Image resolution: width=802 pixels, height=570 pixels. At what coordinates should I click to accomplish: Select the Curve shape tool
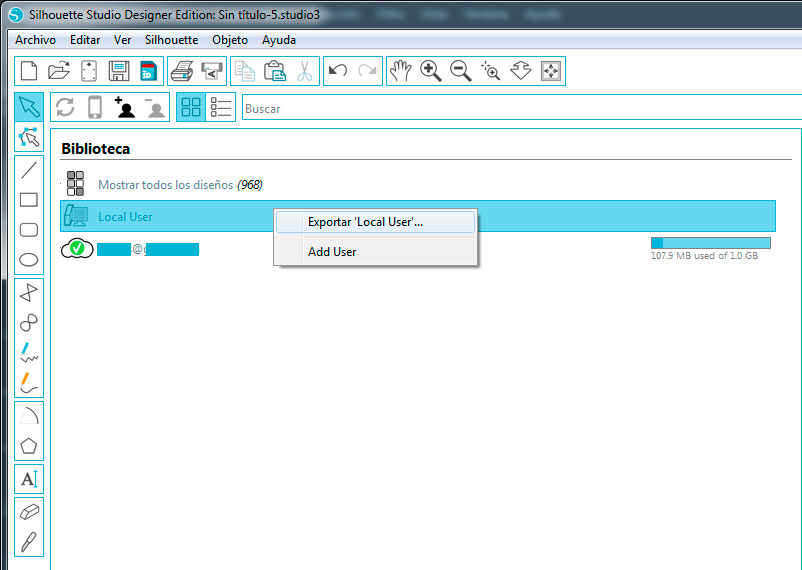click(x=29, y=322)
